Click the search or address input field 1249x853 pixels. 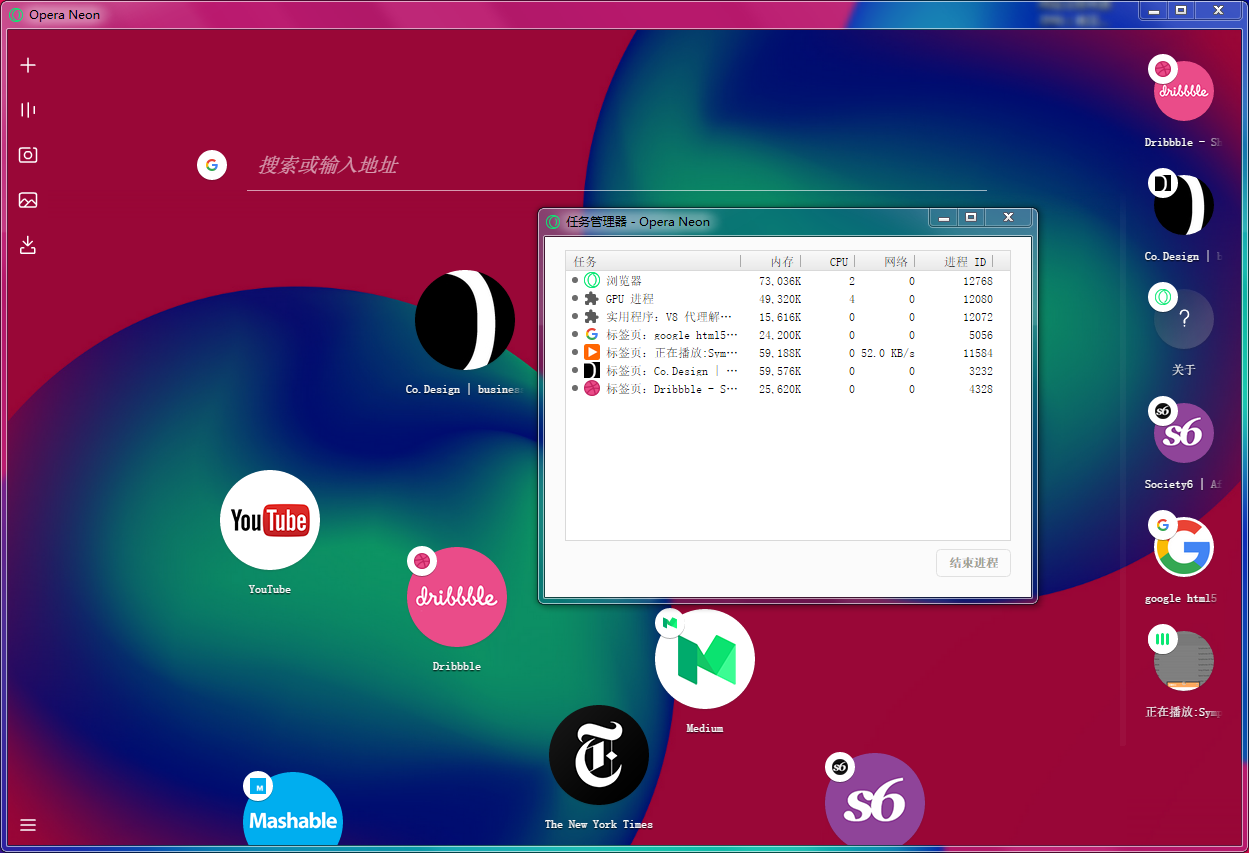[x=615, y=166]
